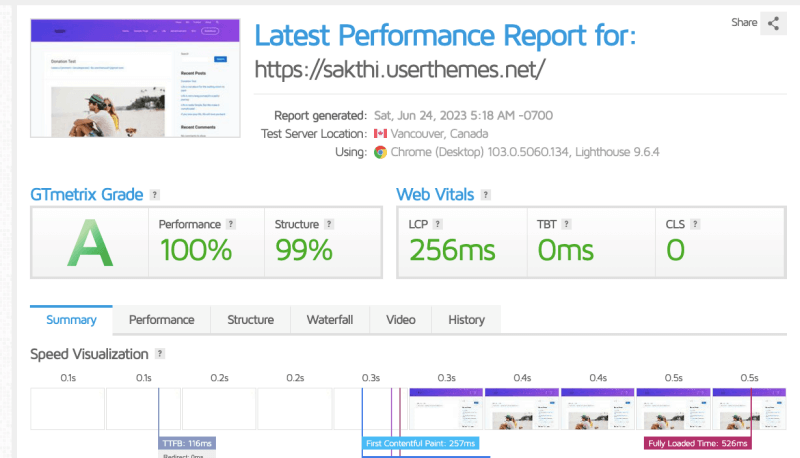The height and width of the screenshot is (458, 800).
Task: Switch to the Performance tab
Action: pyautogui.click(x=162, y=320)
